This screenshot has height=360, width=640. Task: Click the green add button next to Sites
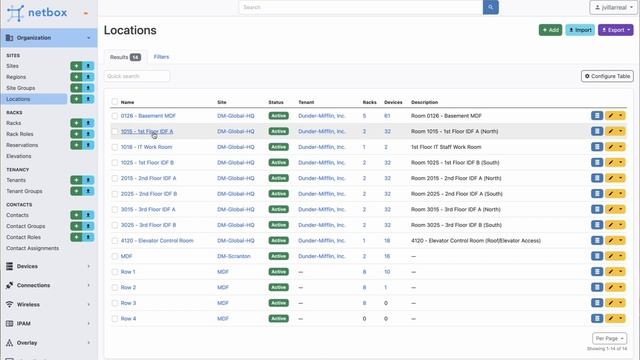click(76, 66)
